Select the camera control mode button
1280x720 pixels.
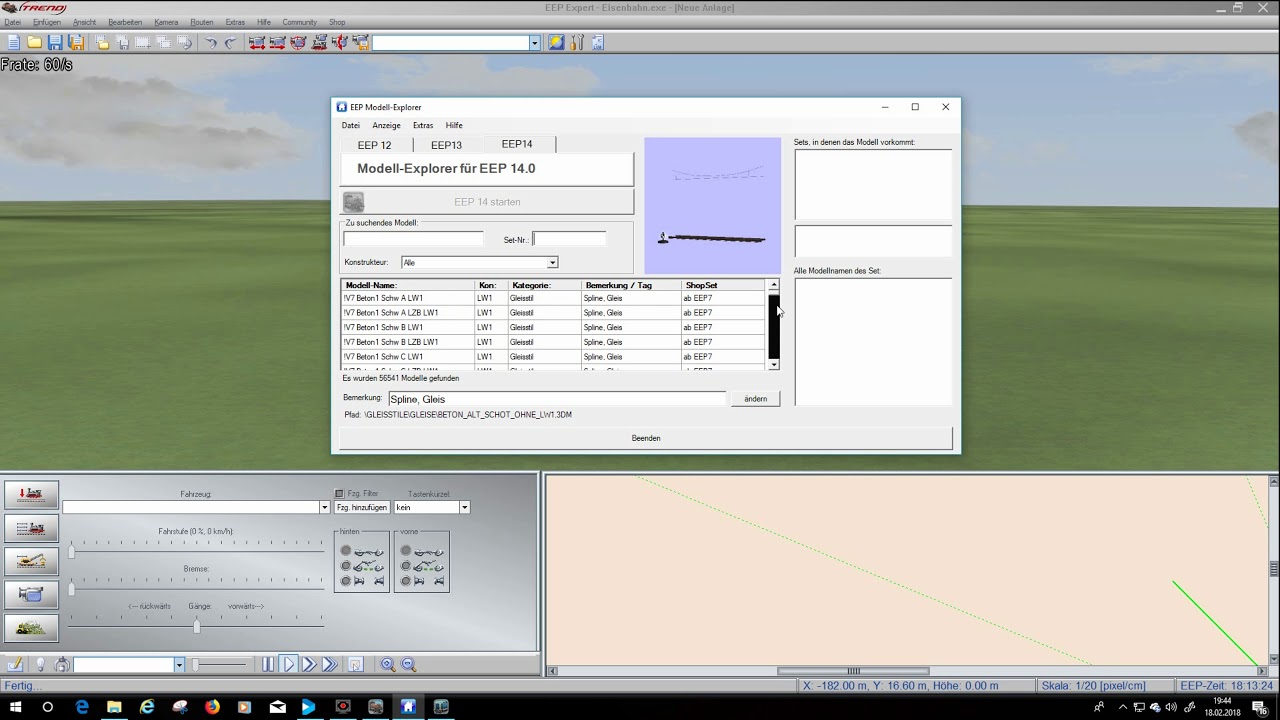[31, 595]
